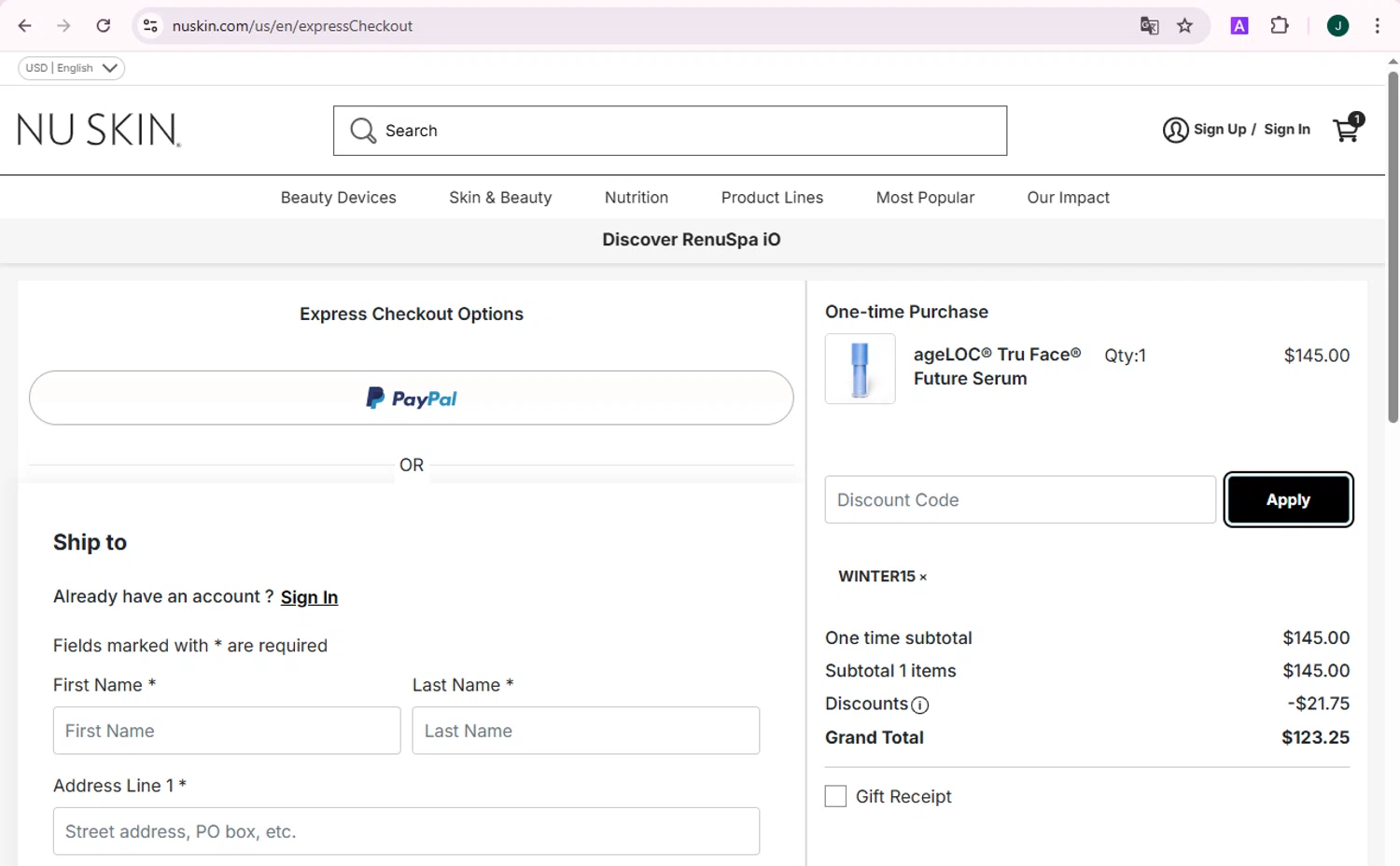This screenshot has height=866, width=1400.
Task: Click the account user icon
Action: (1175, 130)
